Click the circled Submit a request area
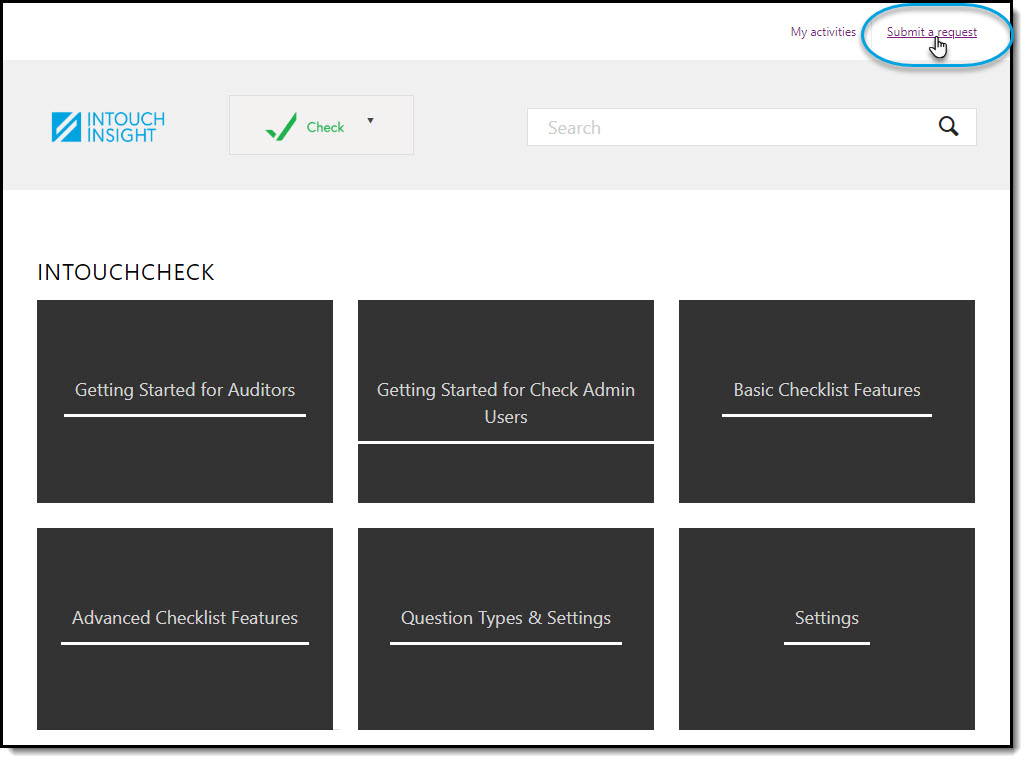This screenshot has height=763, width=1028. tap(935, 31)
